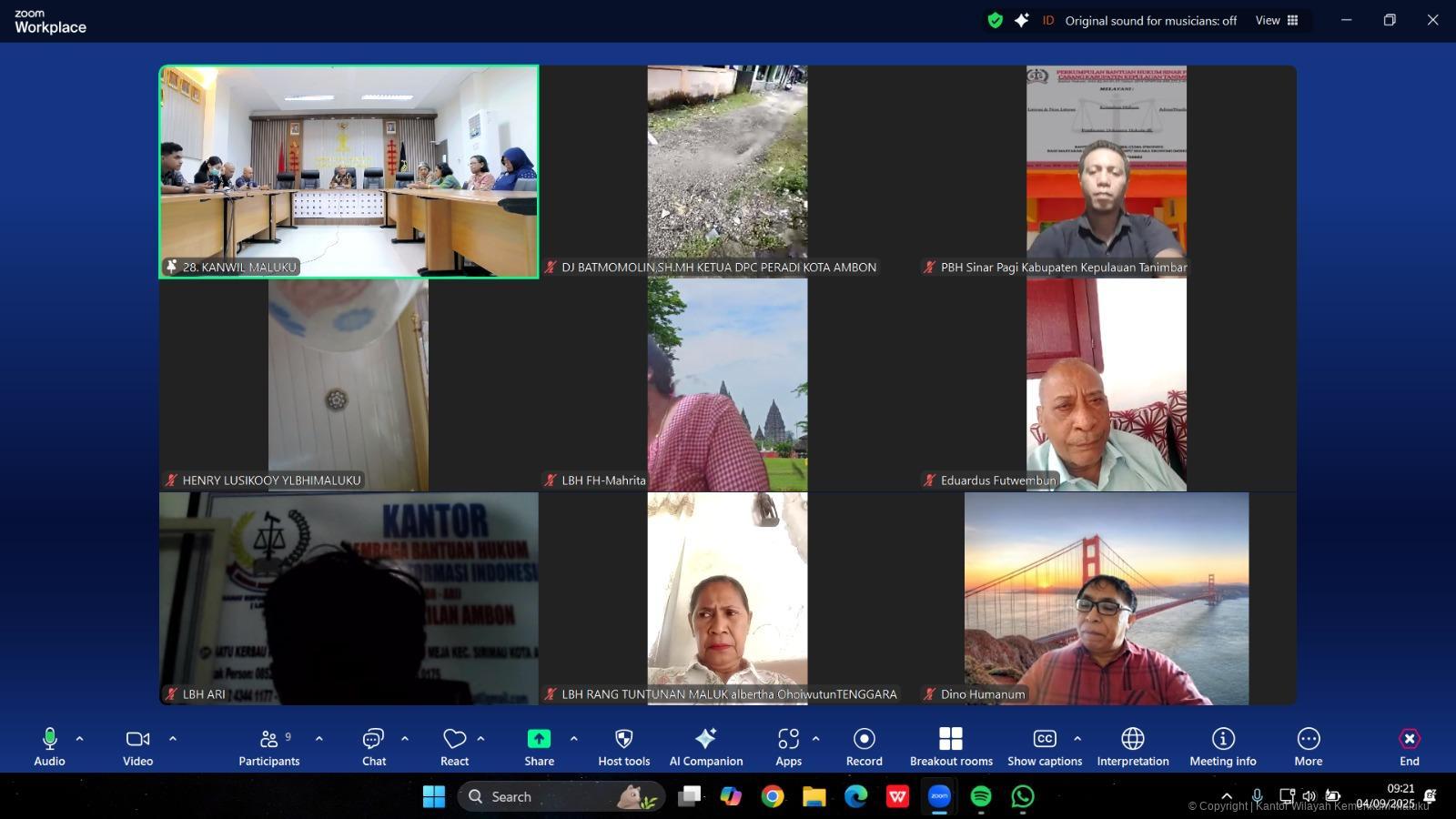Click the green encryption shield icon

(x=996, y=20)
